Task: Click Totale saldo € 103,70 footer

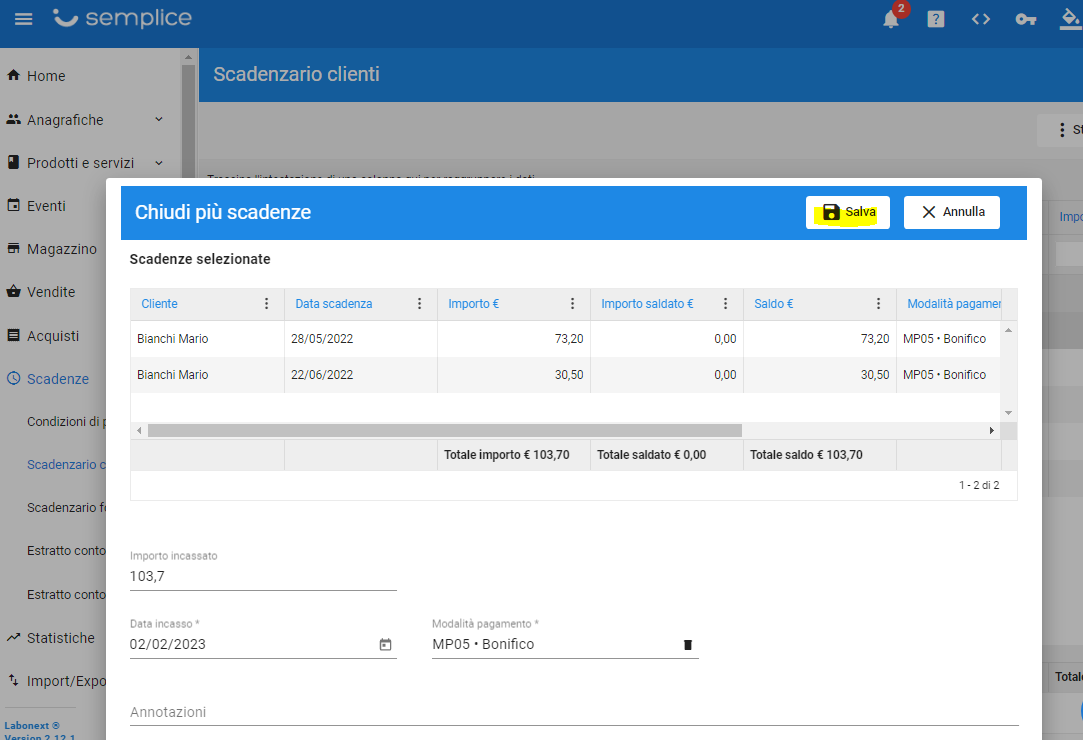Action: 806,455
